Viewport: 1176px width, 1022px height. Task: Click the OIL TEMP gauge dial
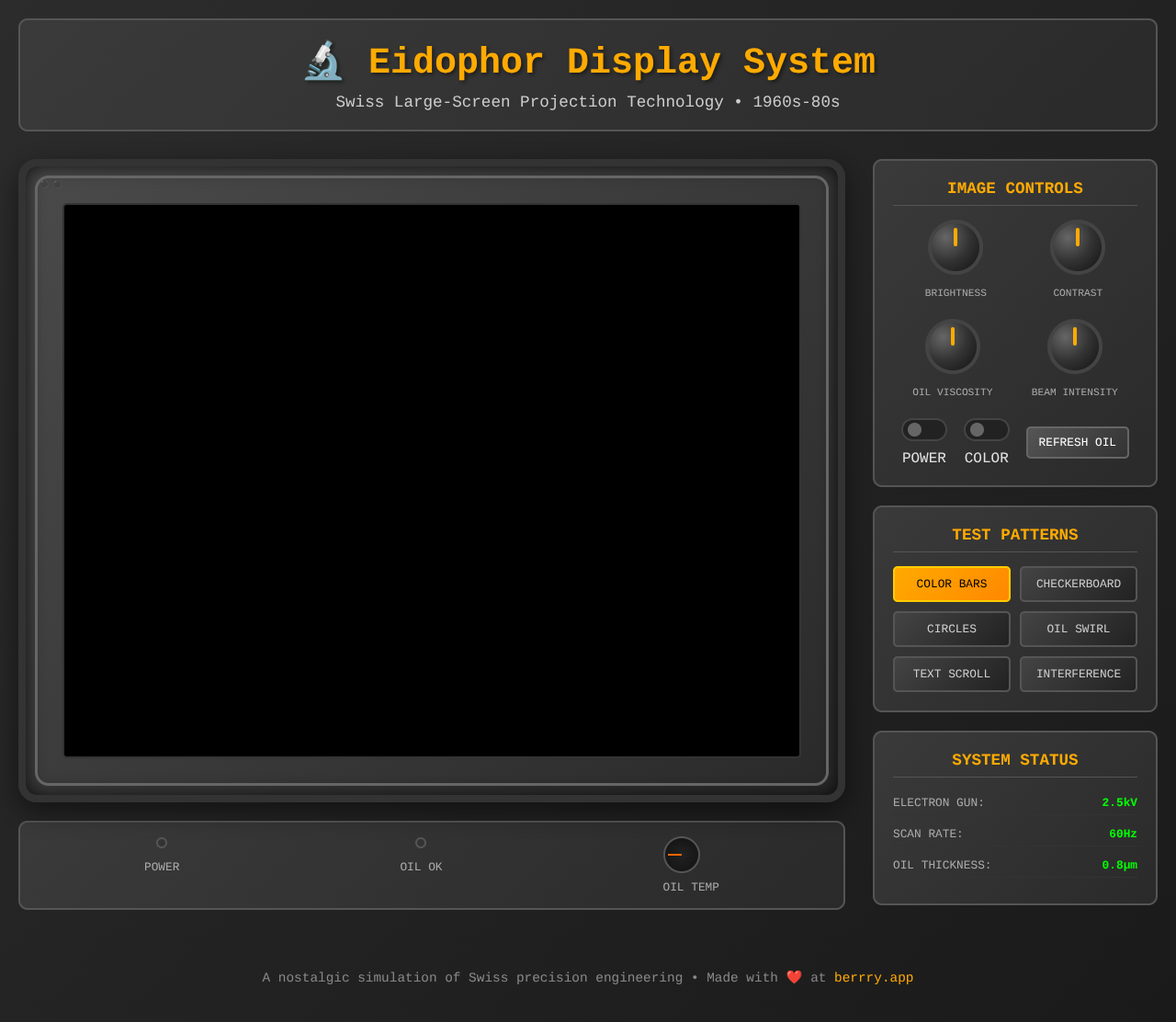coord(681,854)
